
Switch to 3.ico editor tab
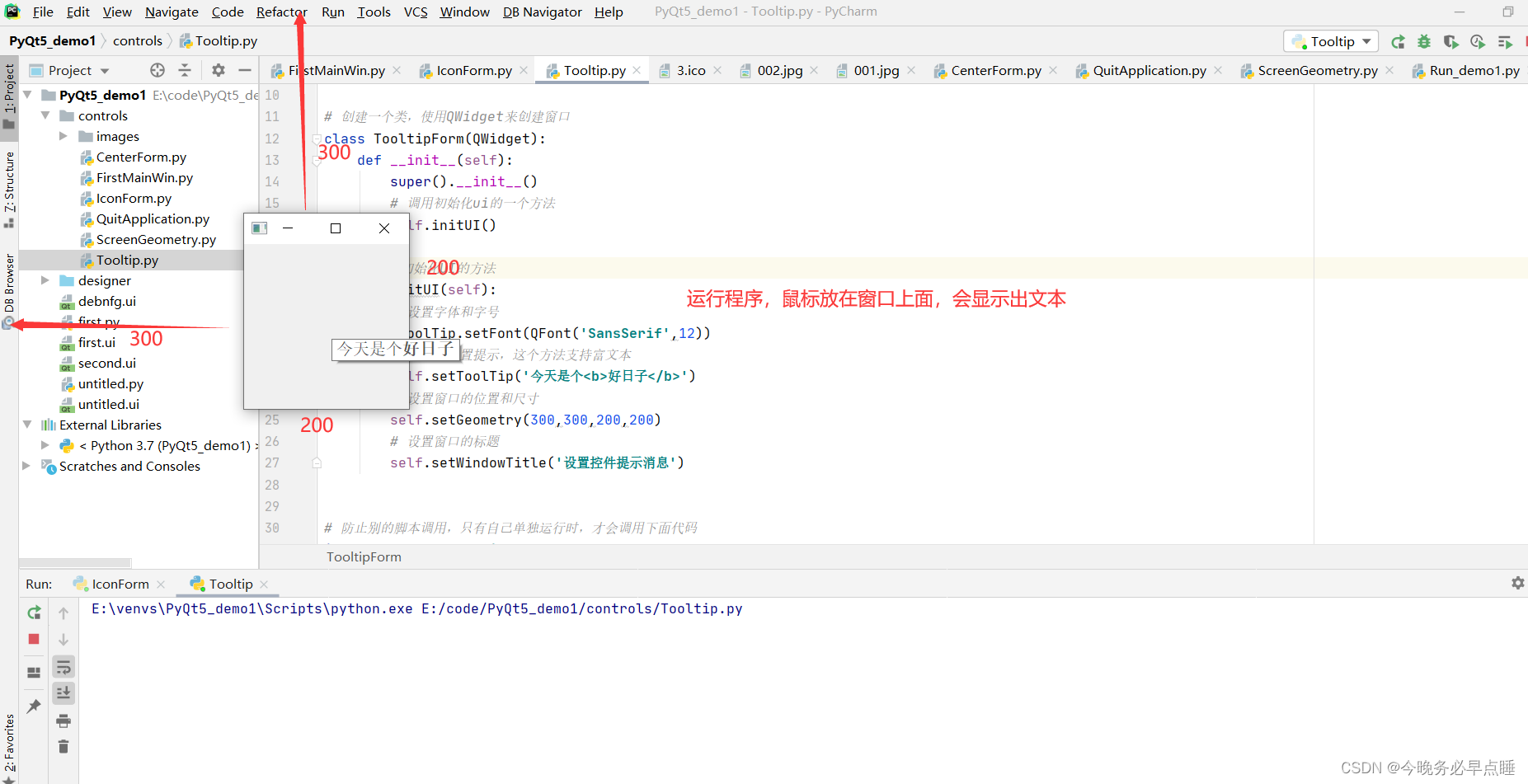pos(691,71)
